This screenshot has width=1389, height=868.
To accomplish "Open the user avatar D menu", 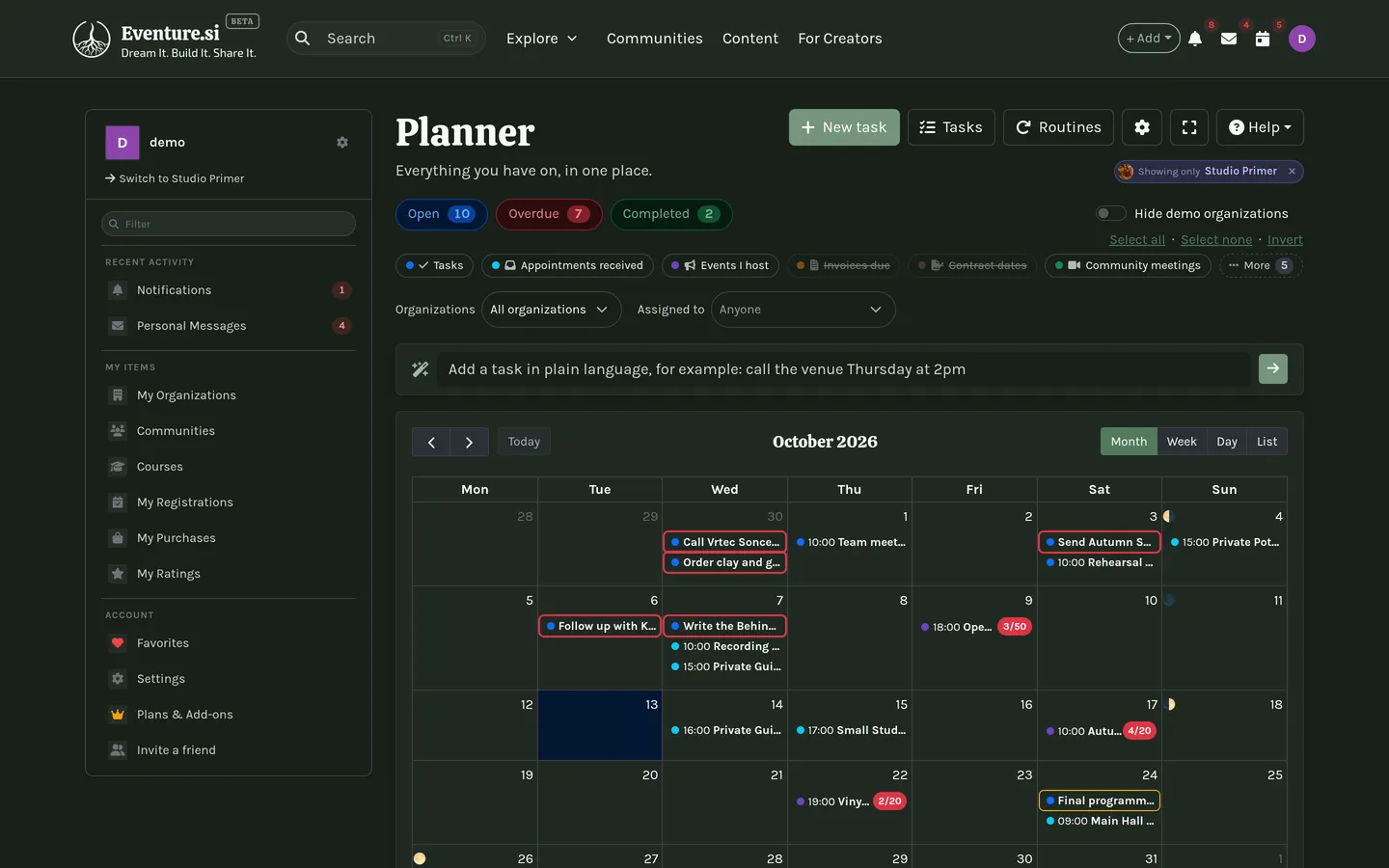I will click(1302, 39).
